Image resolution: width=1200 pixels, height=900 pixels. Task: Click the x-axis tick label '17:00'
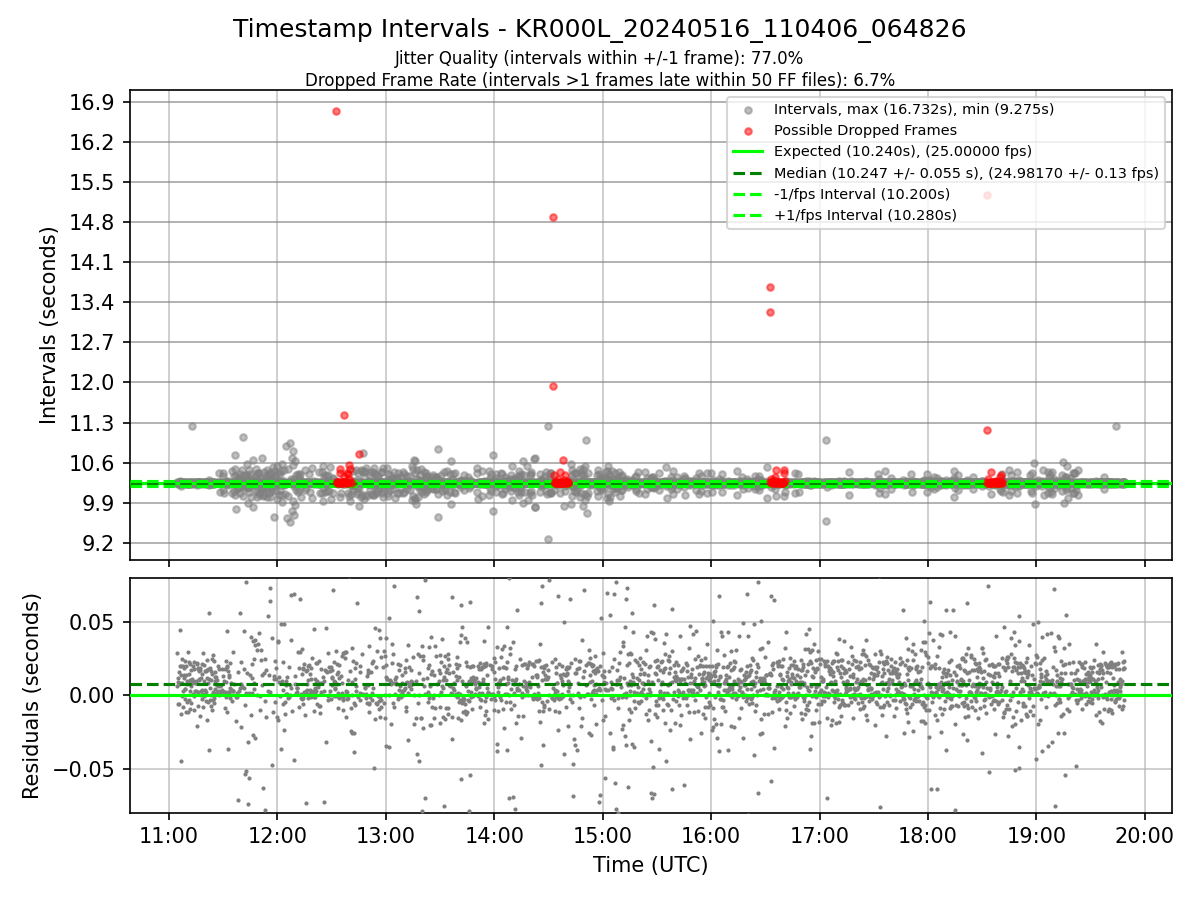[819, 835]
